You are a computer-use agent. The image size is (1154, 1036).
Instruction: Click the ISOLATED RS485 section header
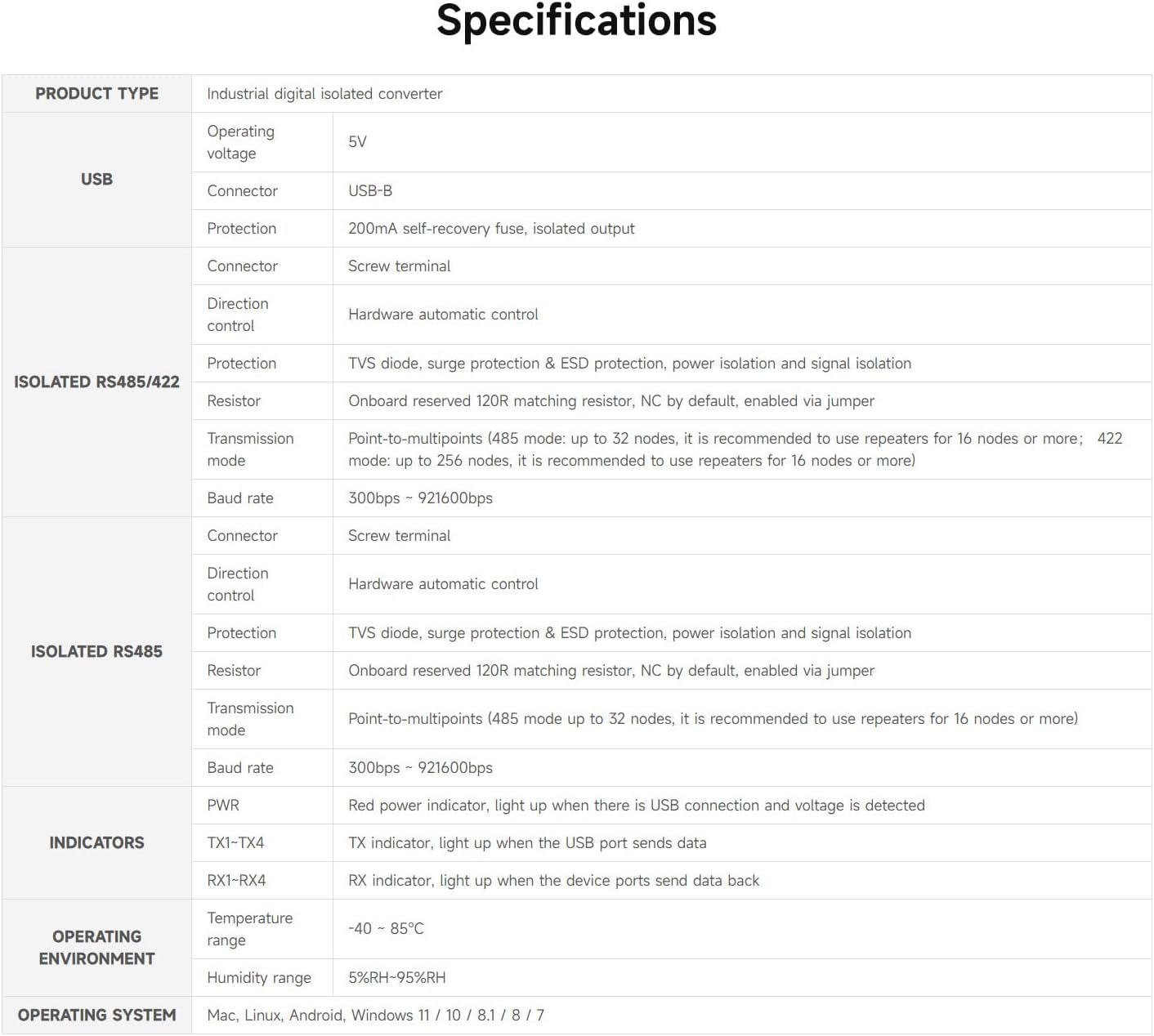[96, 652]
